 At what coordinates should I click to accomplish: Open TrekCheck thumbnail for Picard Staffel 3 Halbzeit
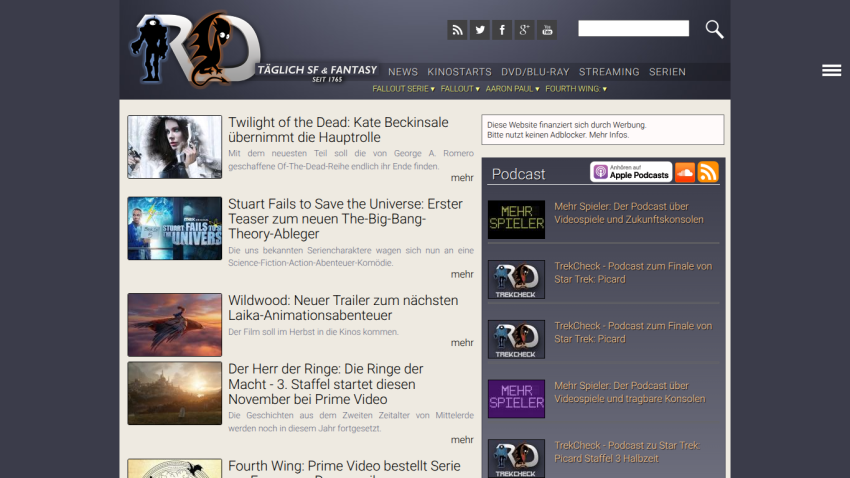516,458
